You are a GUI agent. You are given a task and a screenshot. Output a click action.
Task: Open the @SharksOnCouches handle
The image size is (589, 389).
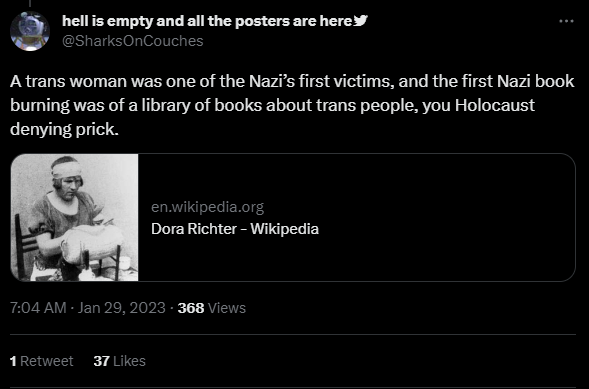[133, 41]
